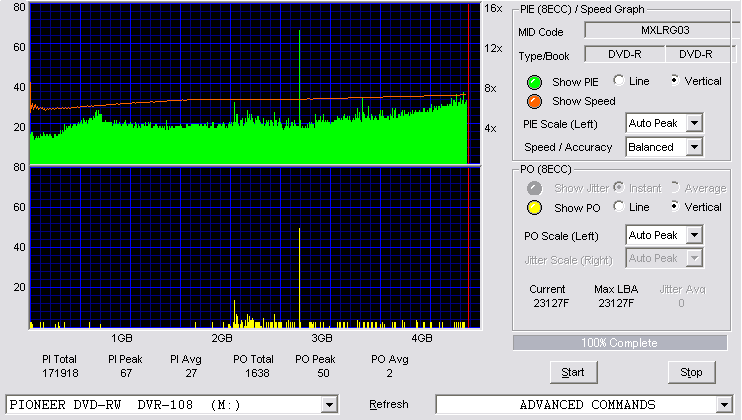Select Line mode for PIE graph
This screenshot has height=420, width=742.
(x=618, y=80)
